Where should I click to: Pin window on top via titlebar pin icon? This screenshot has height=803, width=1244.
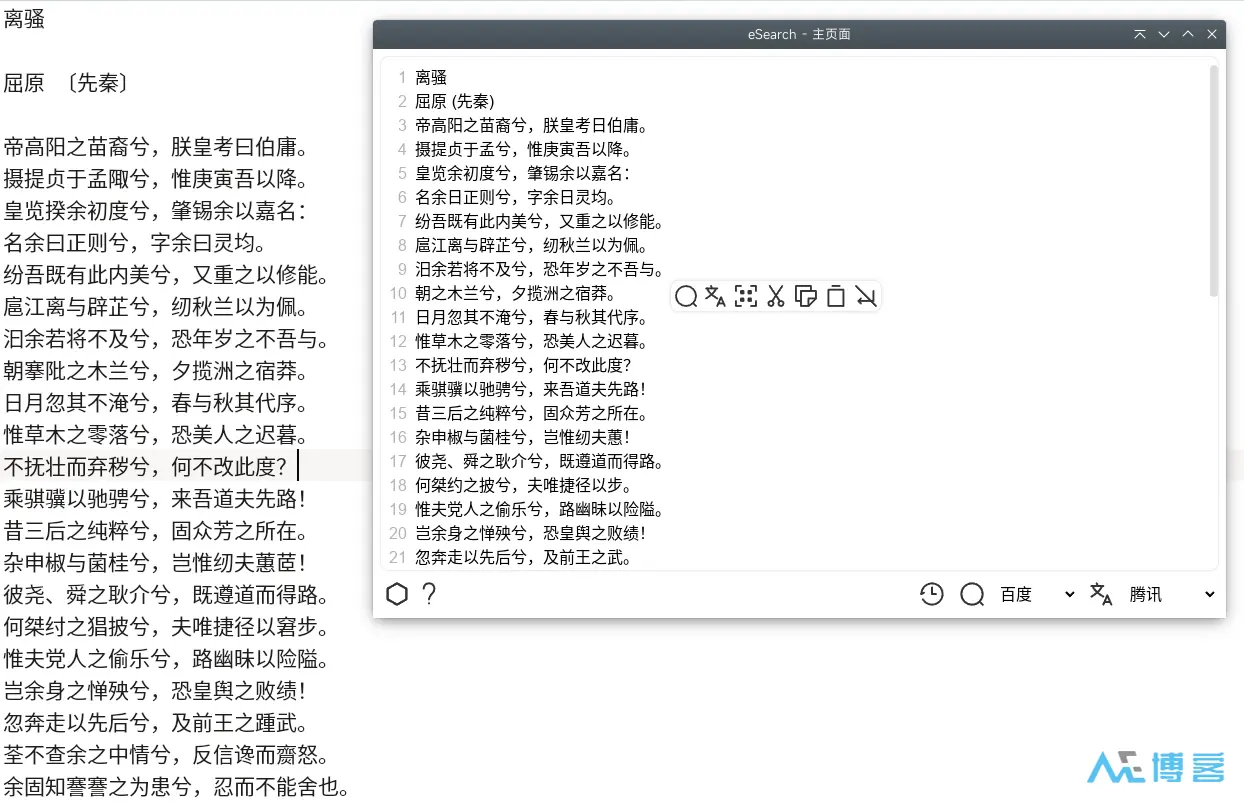pyautogui.click(x=1139, y=33)
